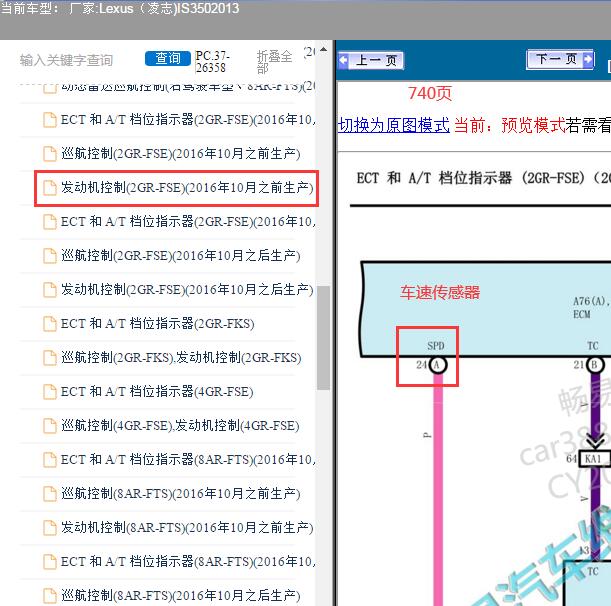Open 发动机控制(8AR-FTS) 2016年10月之前生产 item
Screen dimensions: 611x606
tap(187, 528)
